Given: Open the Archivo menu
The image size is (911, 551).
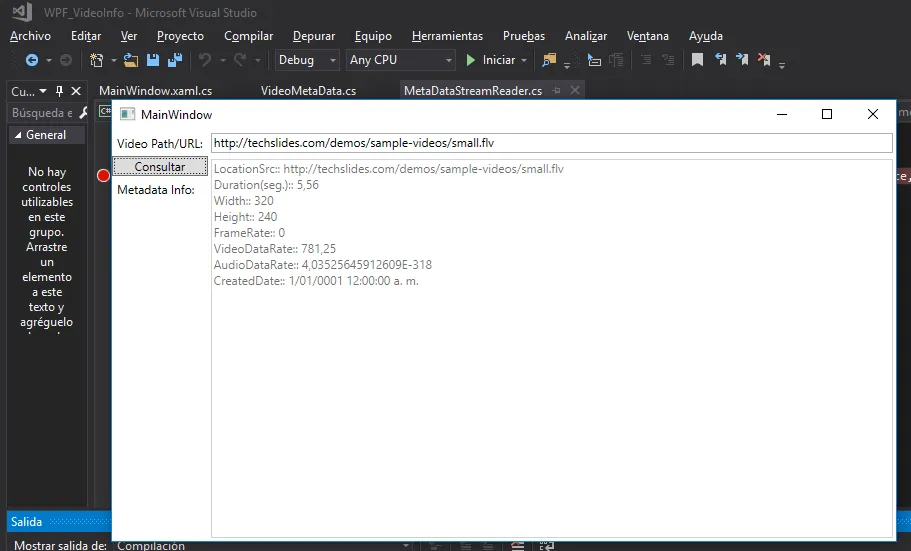Looking at the screenshot, I should [30, 36].
